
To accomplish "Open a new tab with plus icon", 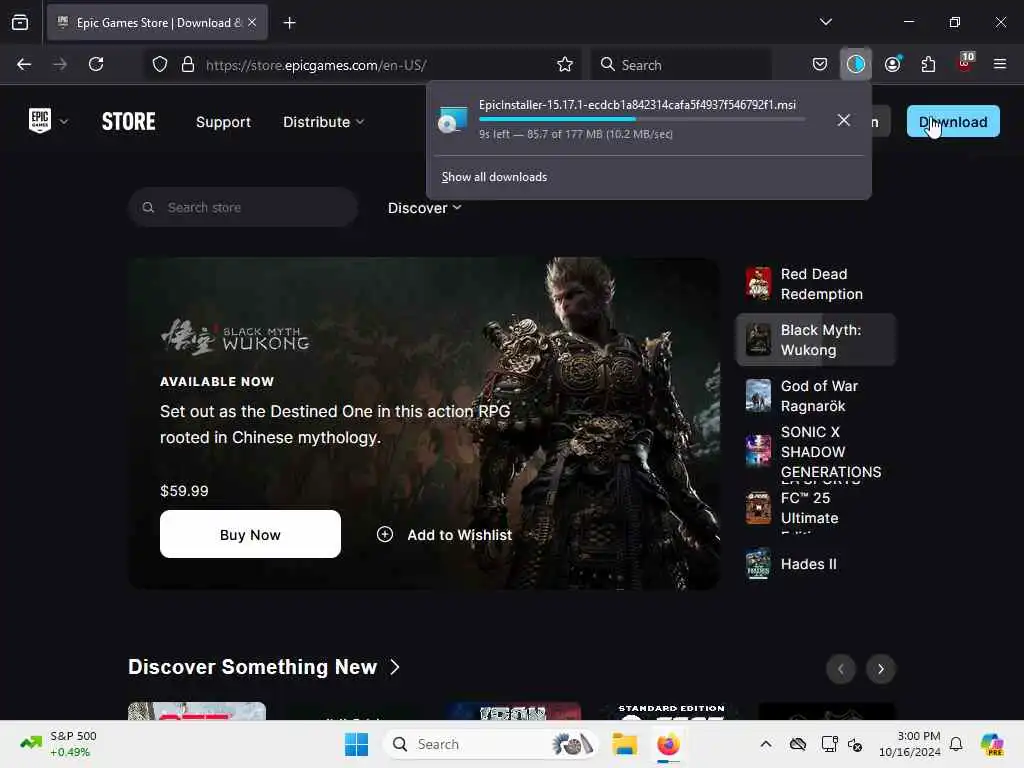I will (x=289, y=23).
